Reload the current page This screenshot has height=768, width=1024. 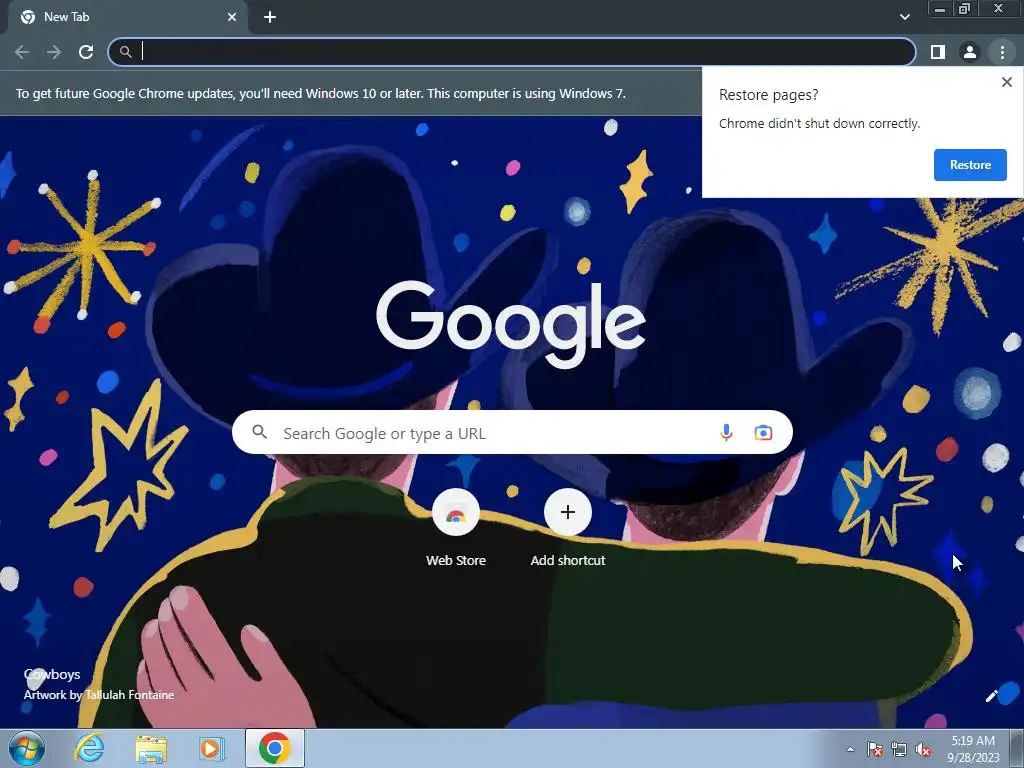86,52
